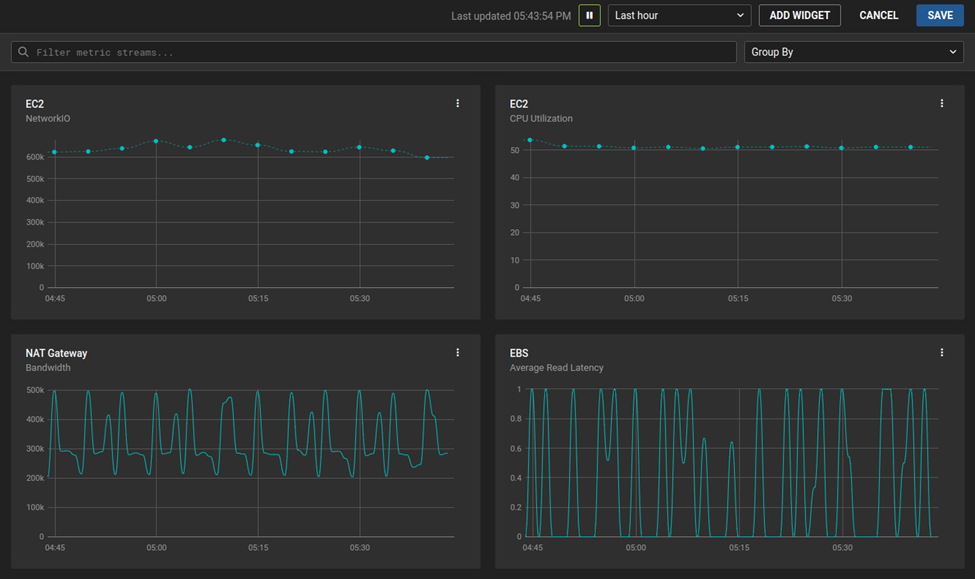Focus the Filter metric streams field
This screenshot has width=975, height=579.
pyautogui.click(x=374, y=52)
